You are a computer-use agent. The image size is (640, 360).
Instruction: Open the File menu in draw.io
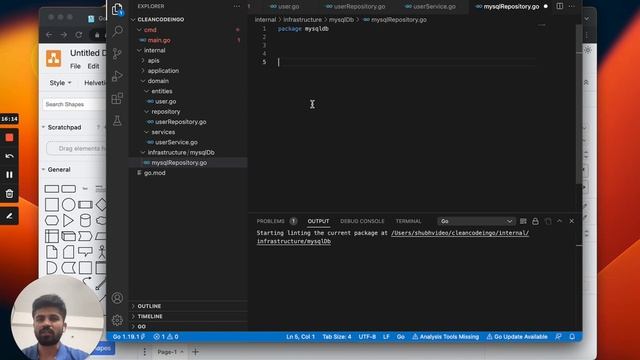(x=75, y=66)
